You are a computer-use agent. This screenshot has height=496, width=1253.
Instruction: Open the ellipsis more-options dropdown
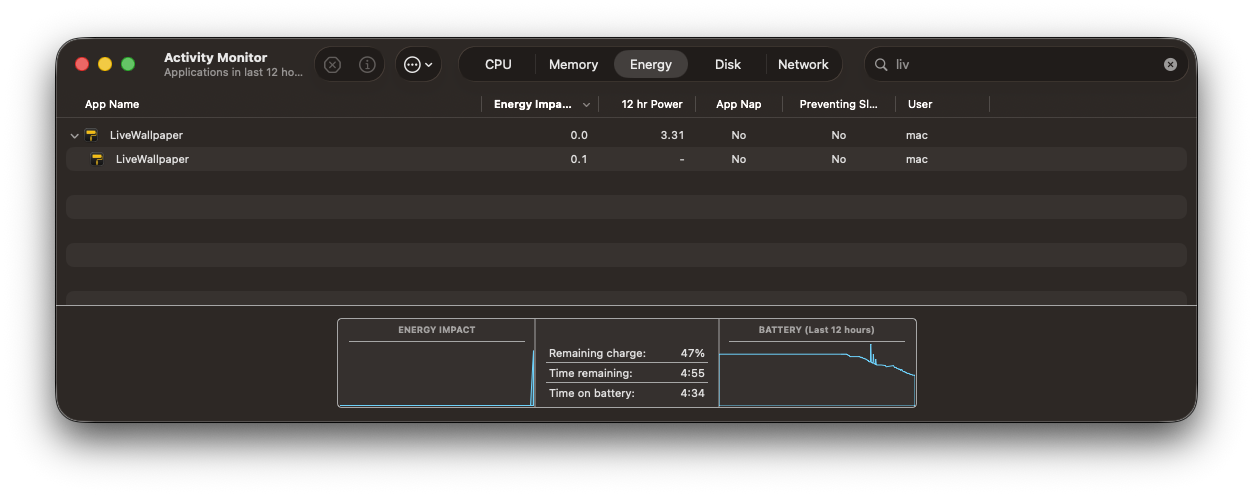point(418,64)
